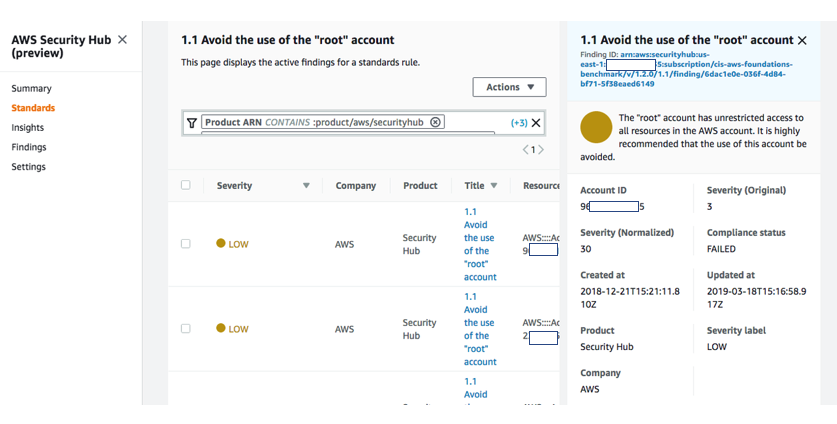Click the gold severity circle in details

(x=596, y=127)
